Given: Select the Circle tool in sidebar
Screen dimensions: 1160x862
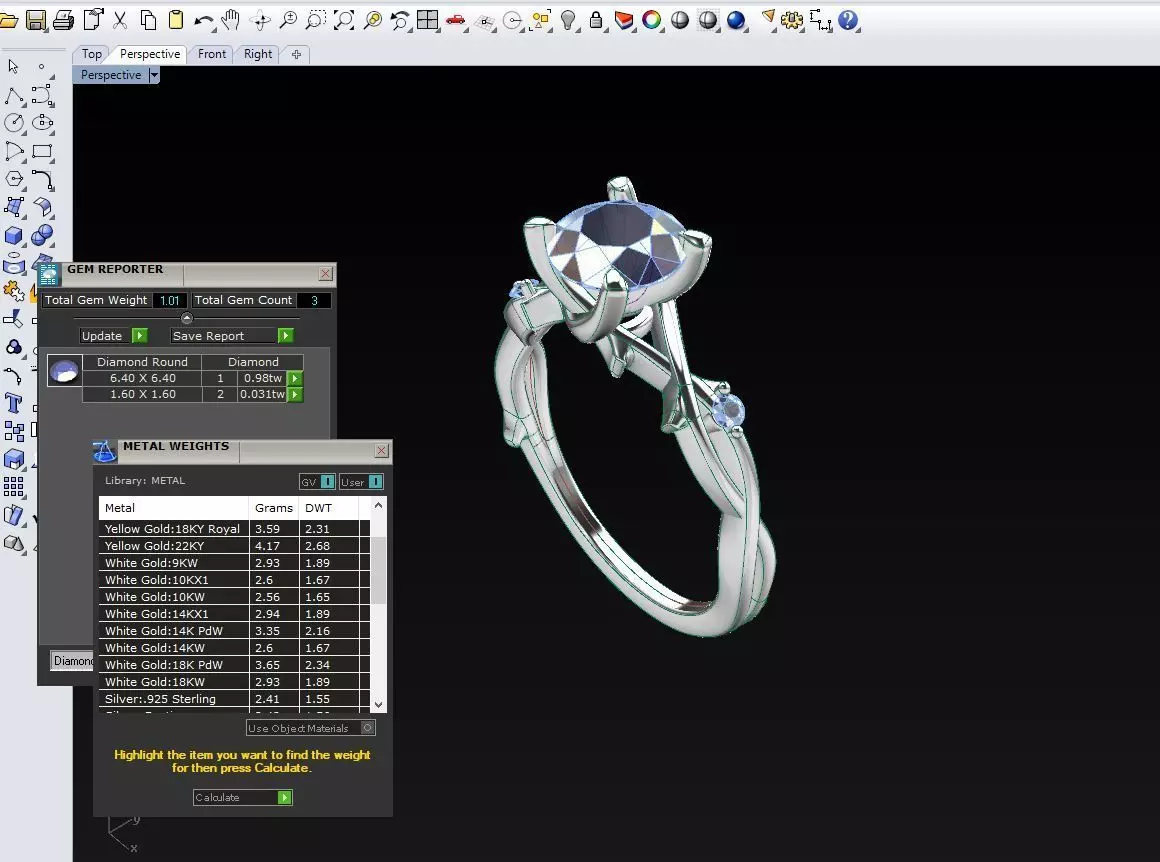Looking at the screenshot, I should [13, 123].
